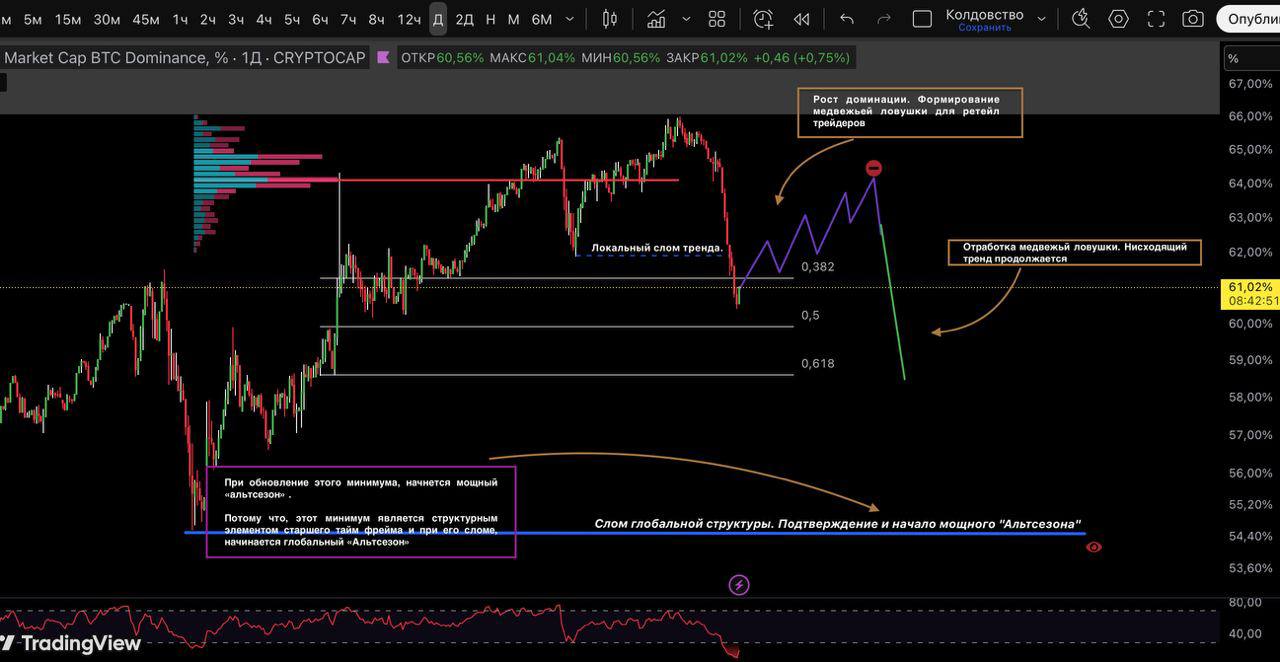
Task: Take a chart snapshot with camera icon
Action: [x=1193, y=19]
